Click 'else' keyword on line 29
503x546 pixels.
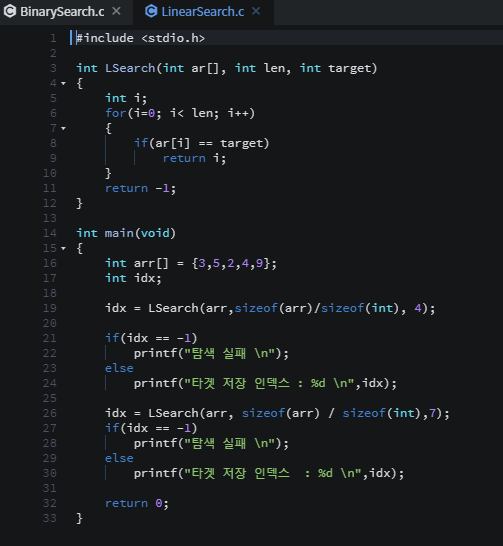click(x=119, y=458)
